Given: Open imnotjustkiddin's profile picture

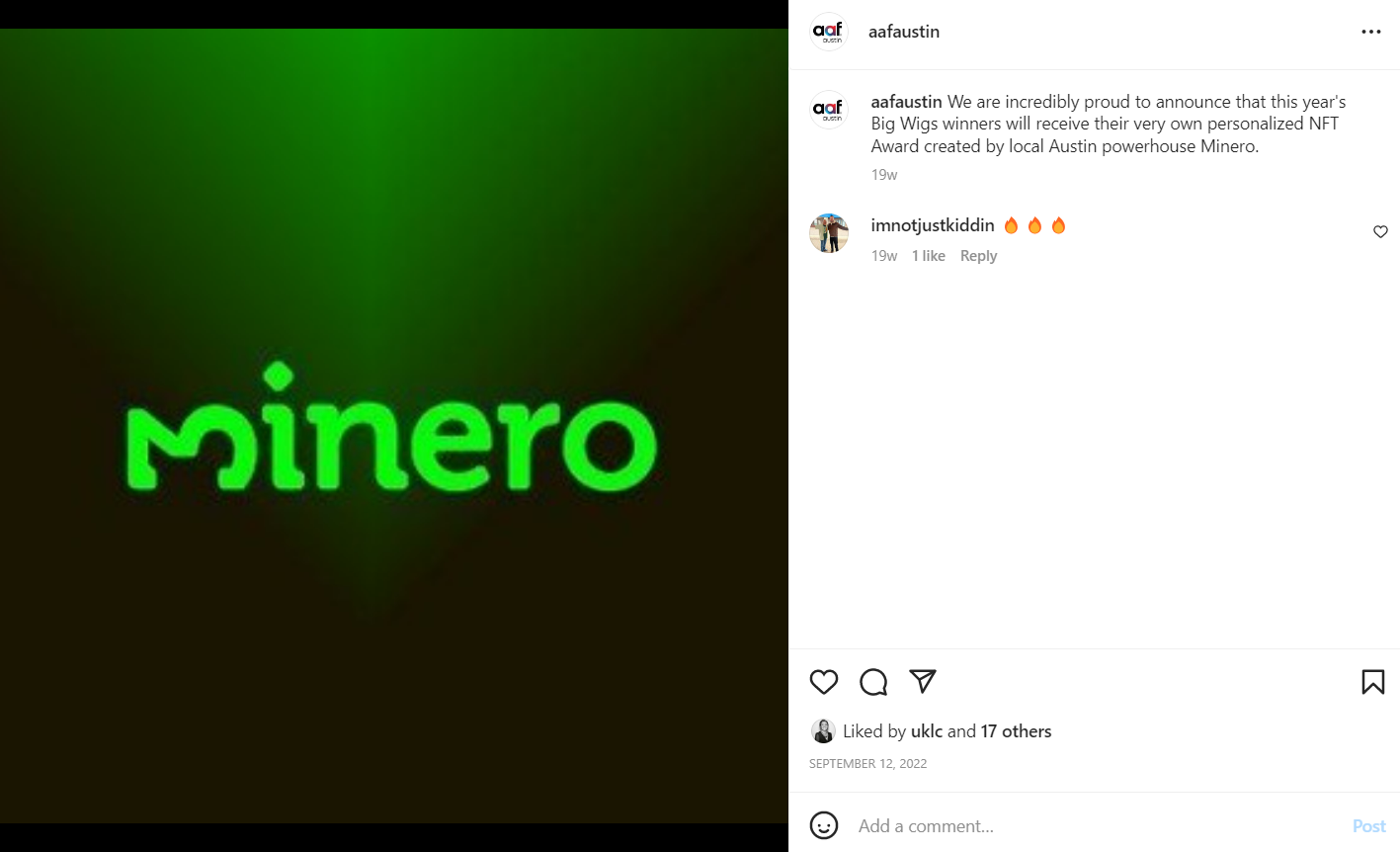Looking at the screenshot, I should [829, 233].
